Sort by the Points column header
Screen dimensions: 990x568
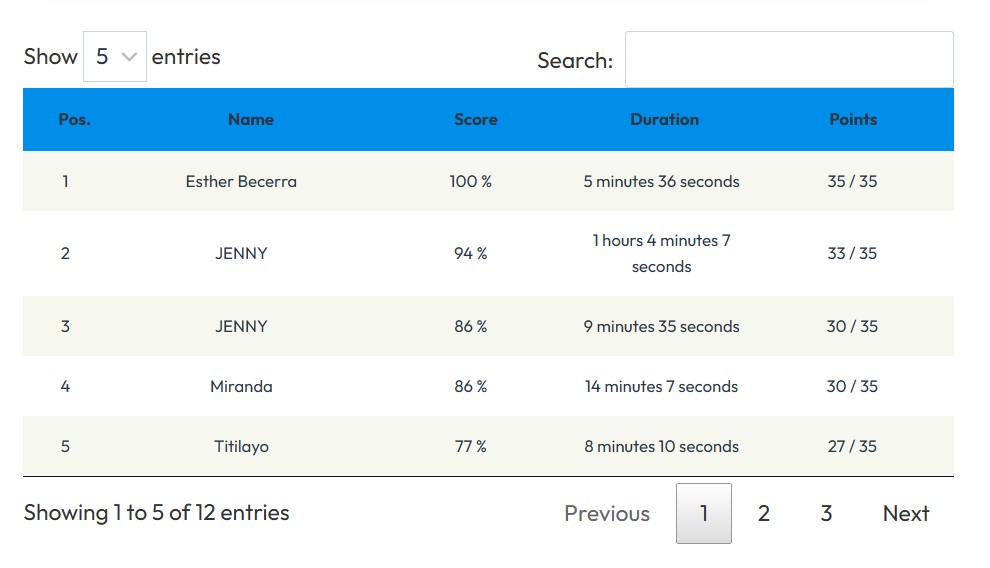(x=852, y=119)
